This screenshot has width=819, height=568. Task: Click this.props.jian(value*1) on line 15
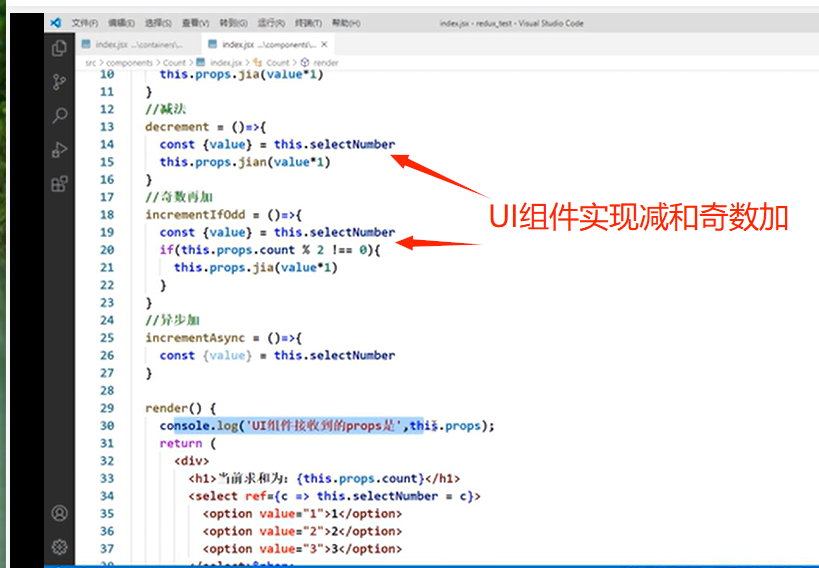[245, 162]
